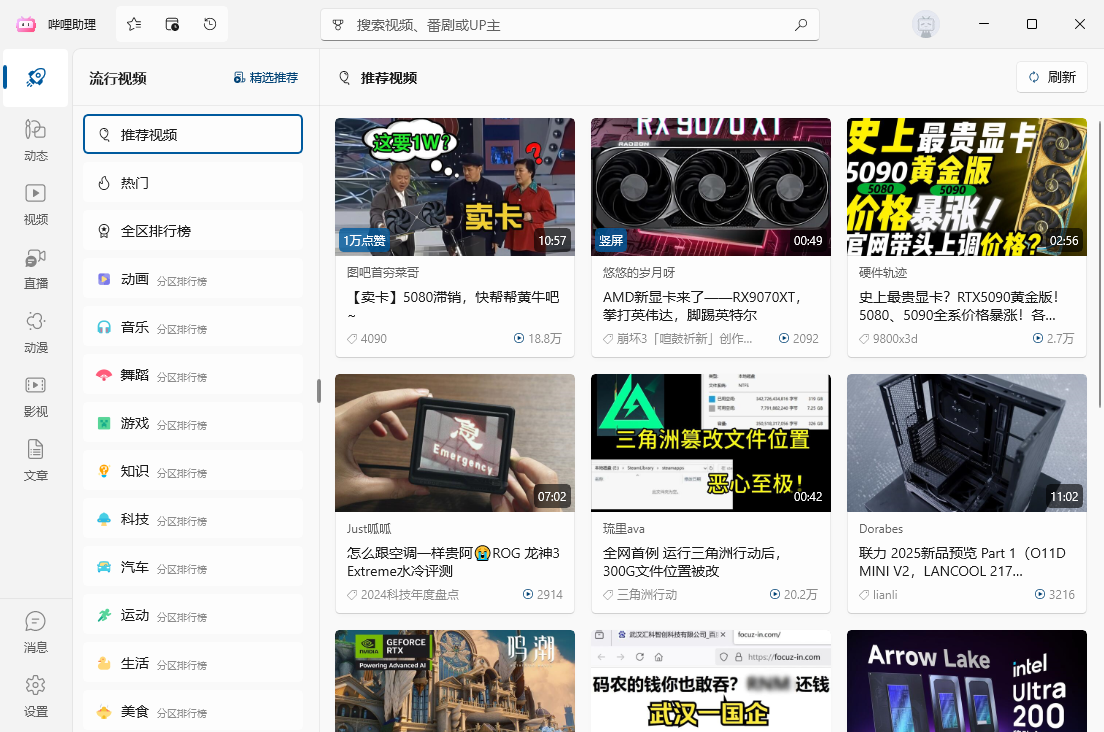Open 直播 in the left sidebar
Screen dimensions: 1104x732
[x=36, y=269]
